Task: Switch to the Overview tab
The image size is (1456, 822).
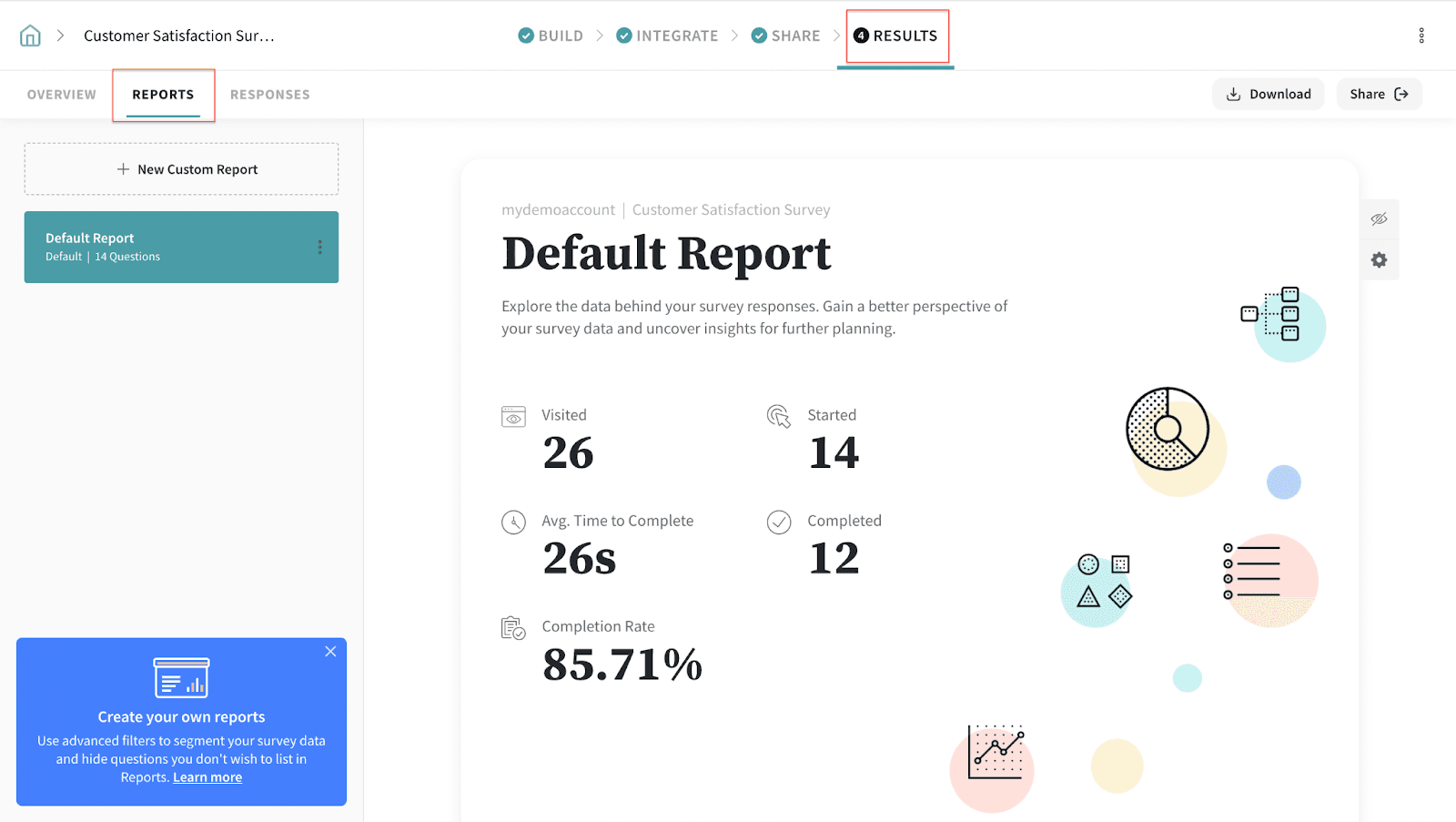Action: pyautogui.click(x=61, y=95)
